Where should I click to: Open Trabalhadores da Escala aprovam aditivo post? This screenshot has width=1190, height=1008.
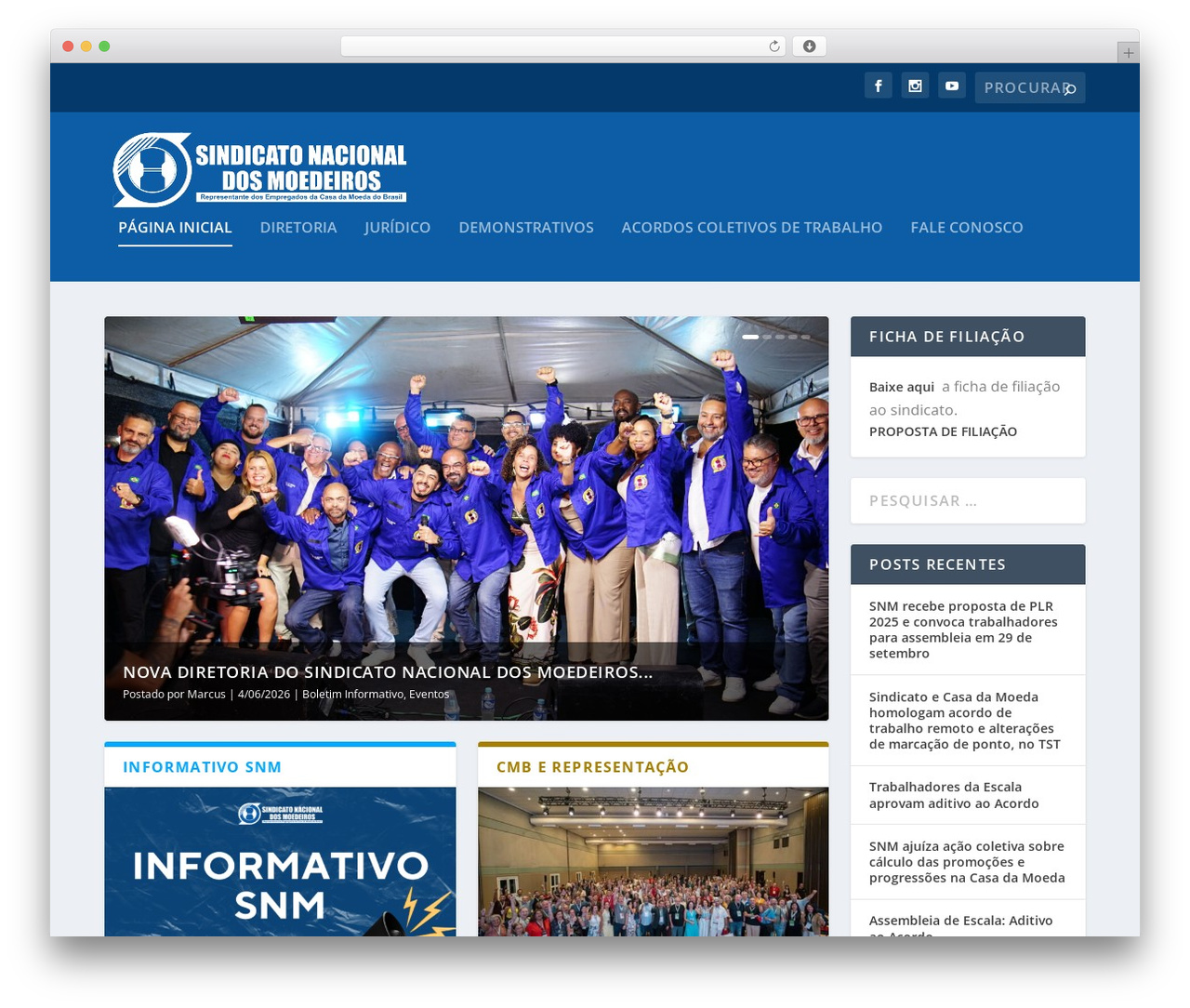coord(954,795)
